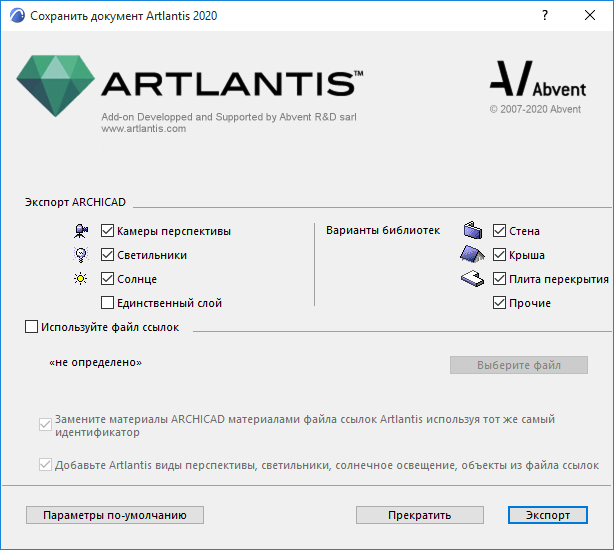Click the Замените материалы ARCHICAD greyed checkbox
The image size is (614, 550).
pyautogui.click(x=45, y=424)
